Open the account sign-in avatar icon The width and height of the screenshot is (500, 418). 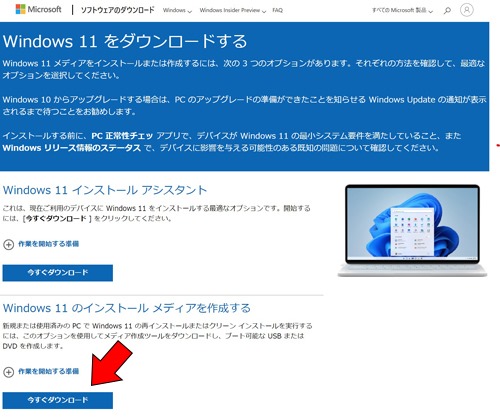(x=467, y=10)
